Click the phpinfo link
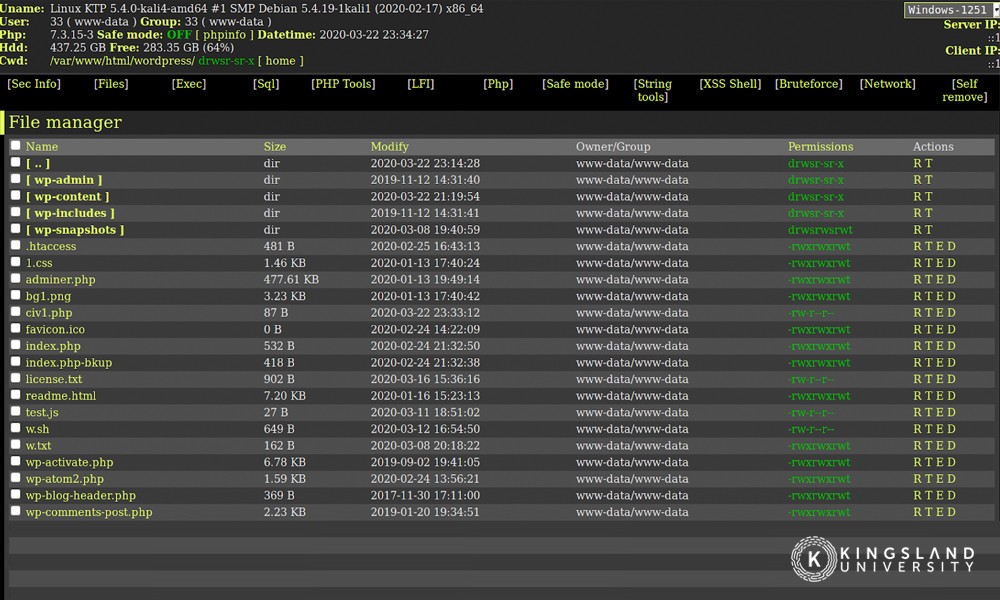 click(224, 34)
